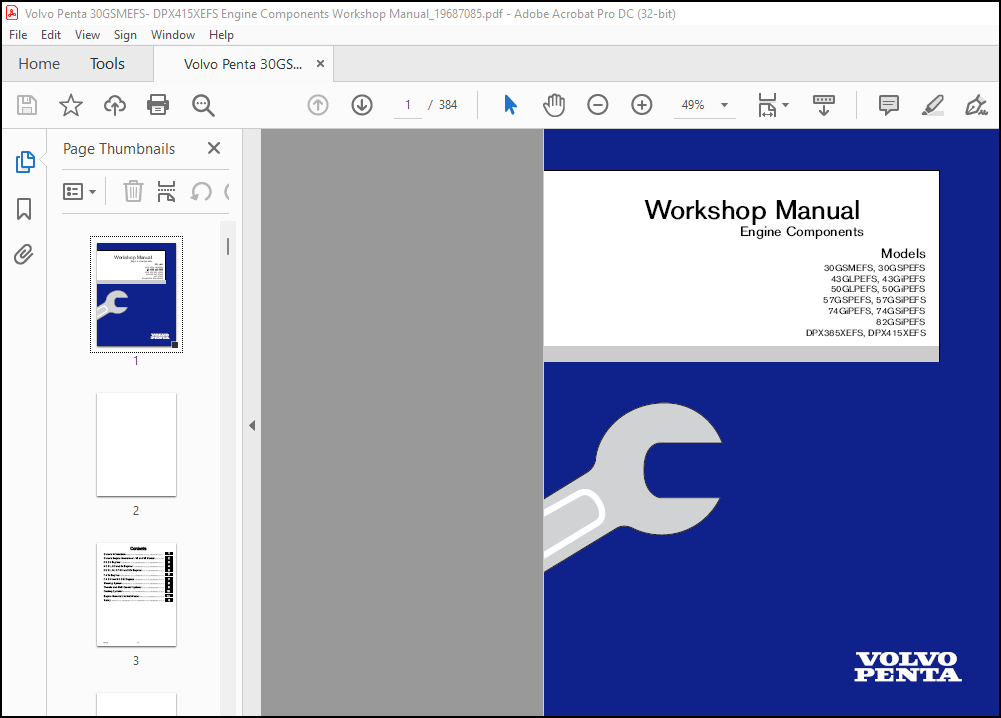Viewport: 1001px width, 718px height.
Task: Click the DPX385XEFS, DPX415XEFS model line
Action: [865, 333]
